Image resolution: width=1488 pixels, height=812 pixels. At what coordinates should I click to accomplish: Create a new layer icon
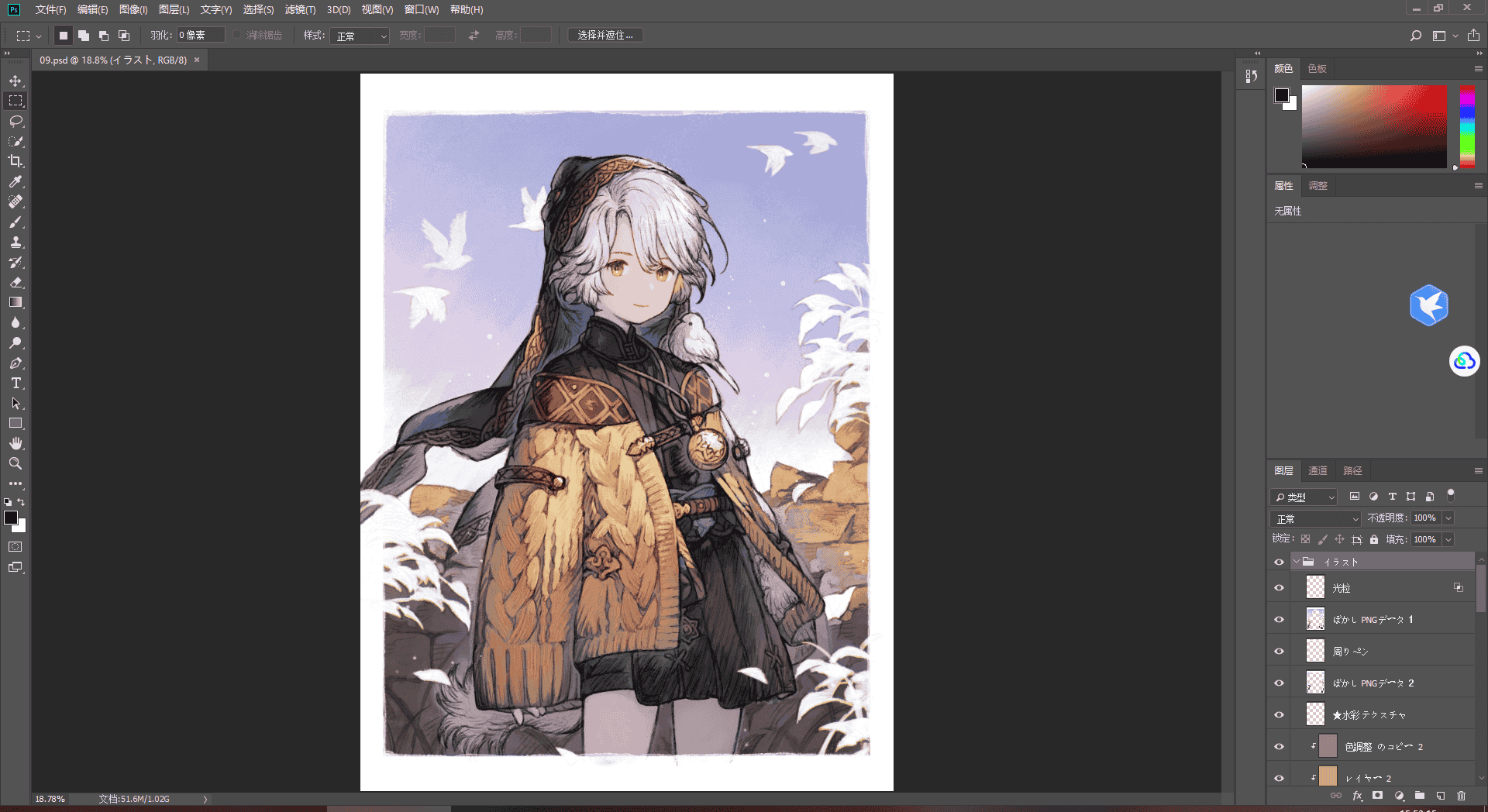[x=1441, y=796]
